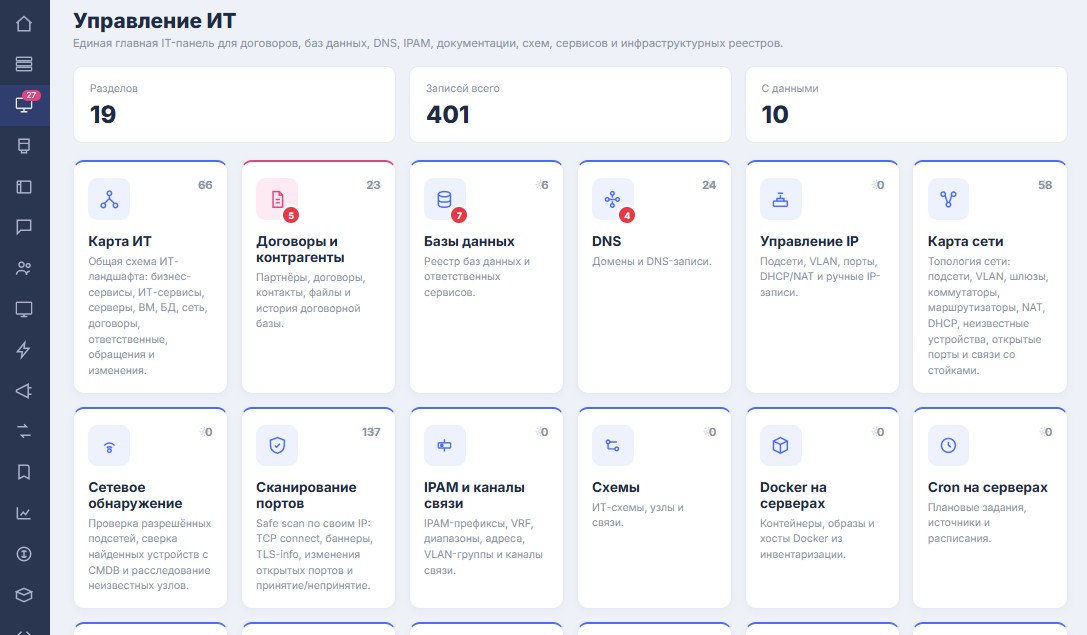
Task: Open the megaphone sidebar icon
Action: [x=24, y=390]
